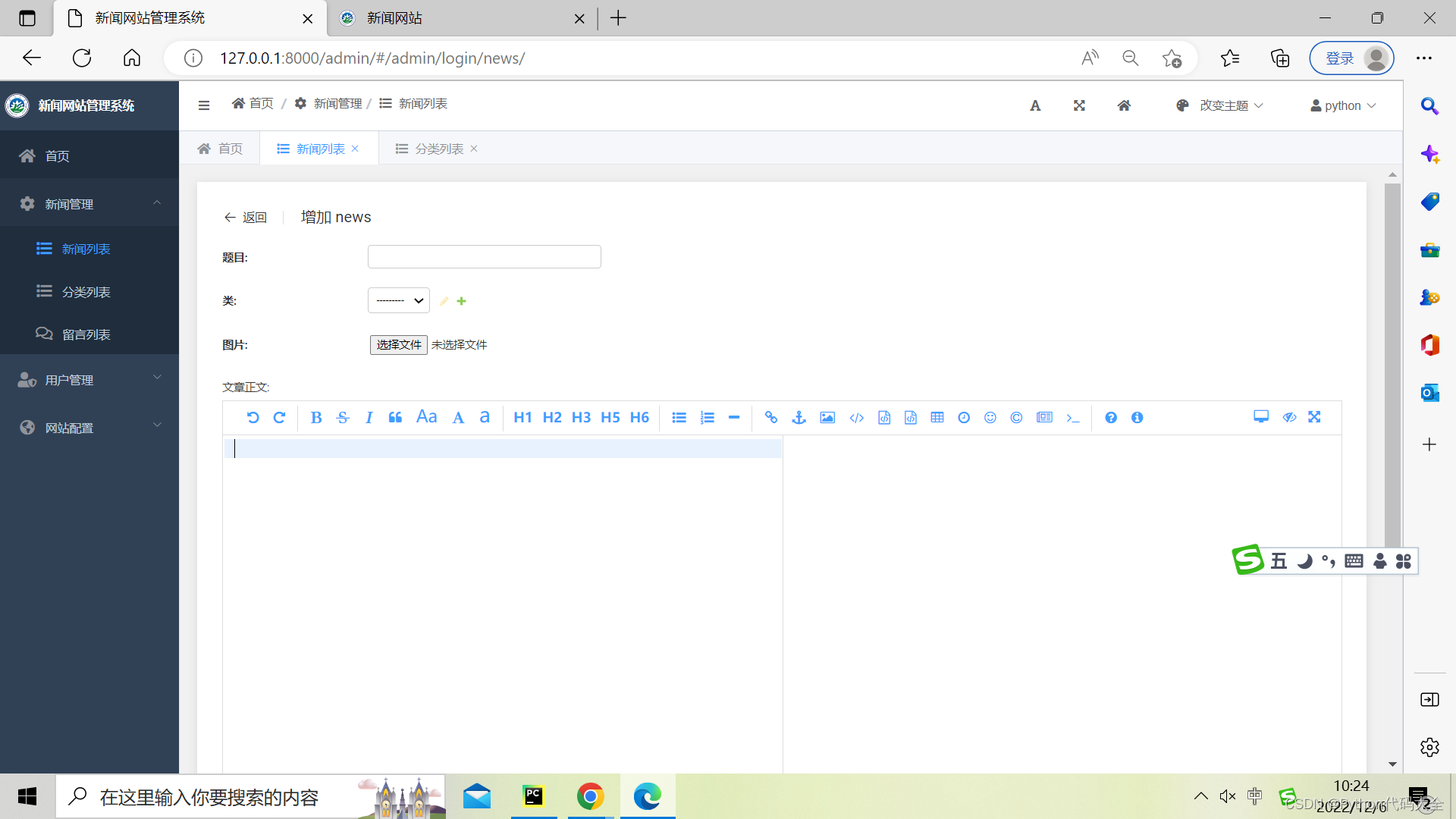Image resolution: width=1456 pixels, height=819 pixels.
Task: Open 新闻列表 in sidebar
Action: (x=89, y=249)
